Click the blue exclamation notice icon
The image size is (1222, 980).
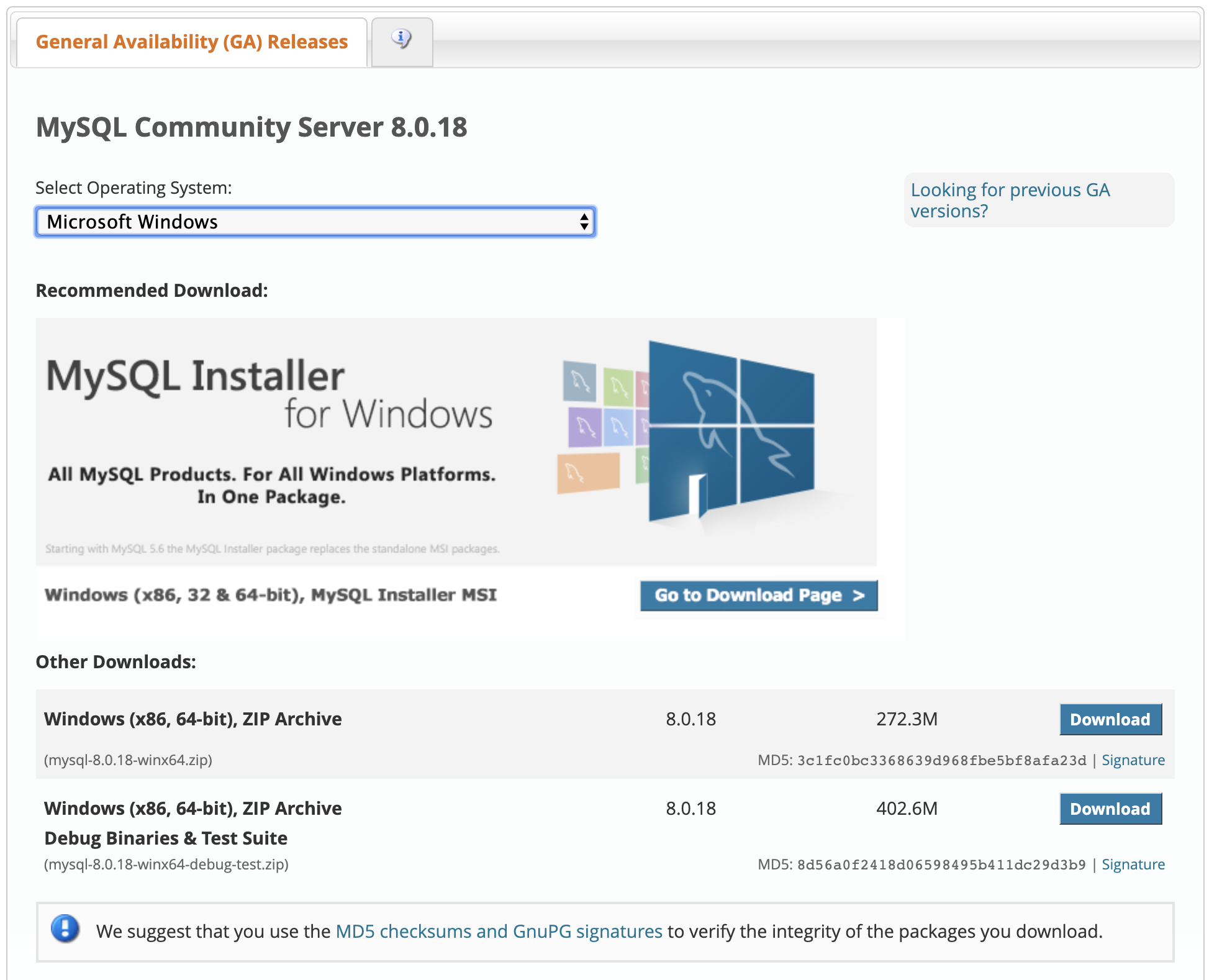click(x=65, y=930)
